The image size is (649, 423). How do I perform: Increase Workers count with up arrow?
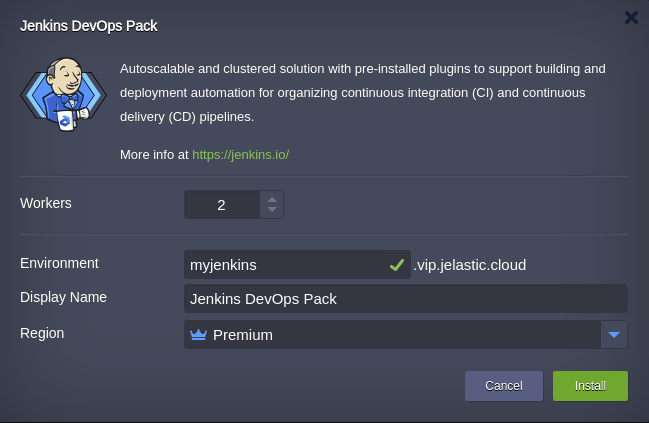(x=272, y=199)
